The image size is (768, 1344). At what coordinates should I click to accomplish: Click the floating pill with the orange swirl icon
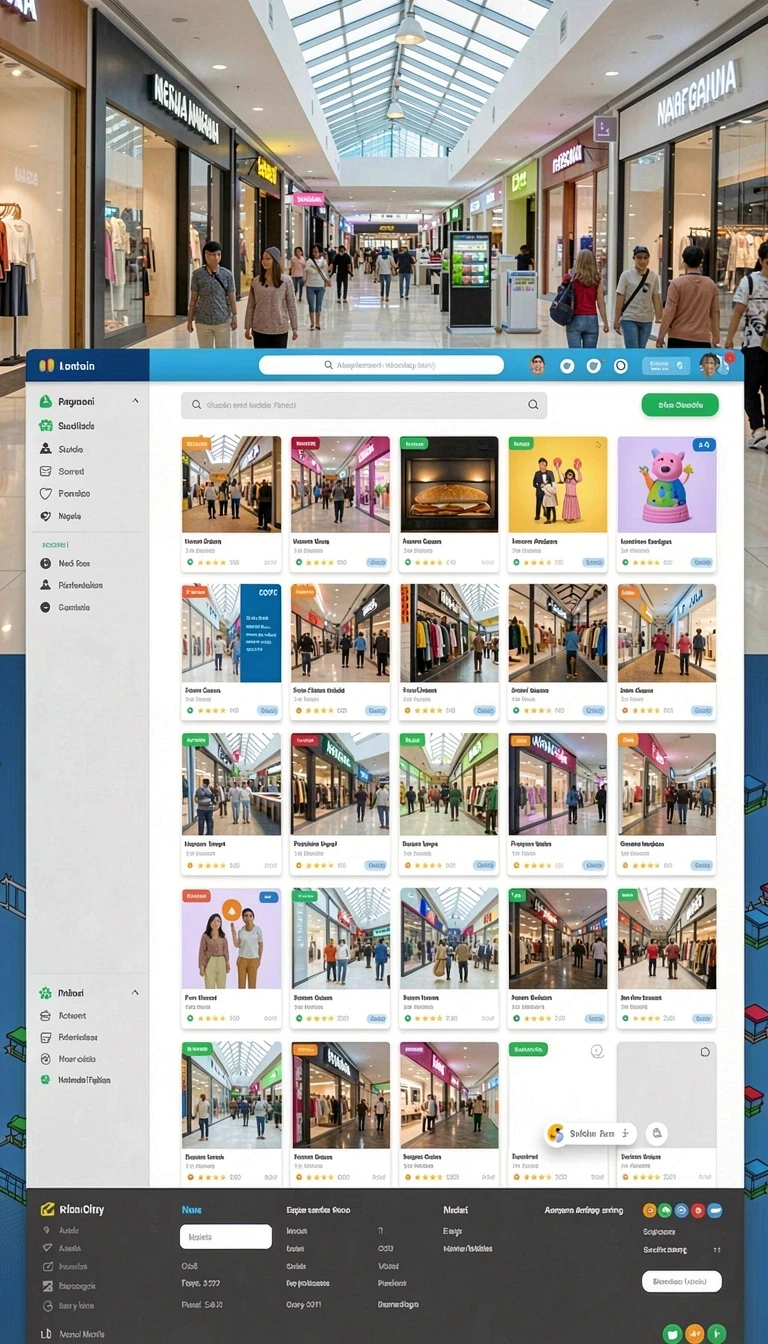coord(592,1134)
